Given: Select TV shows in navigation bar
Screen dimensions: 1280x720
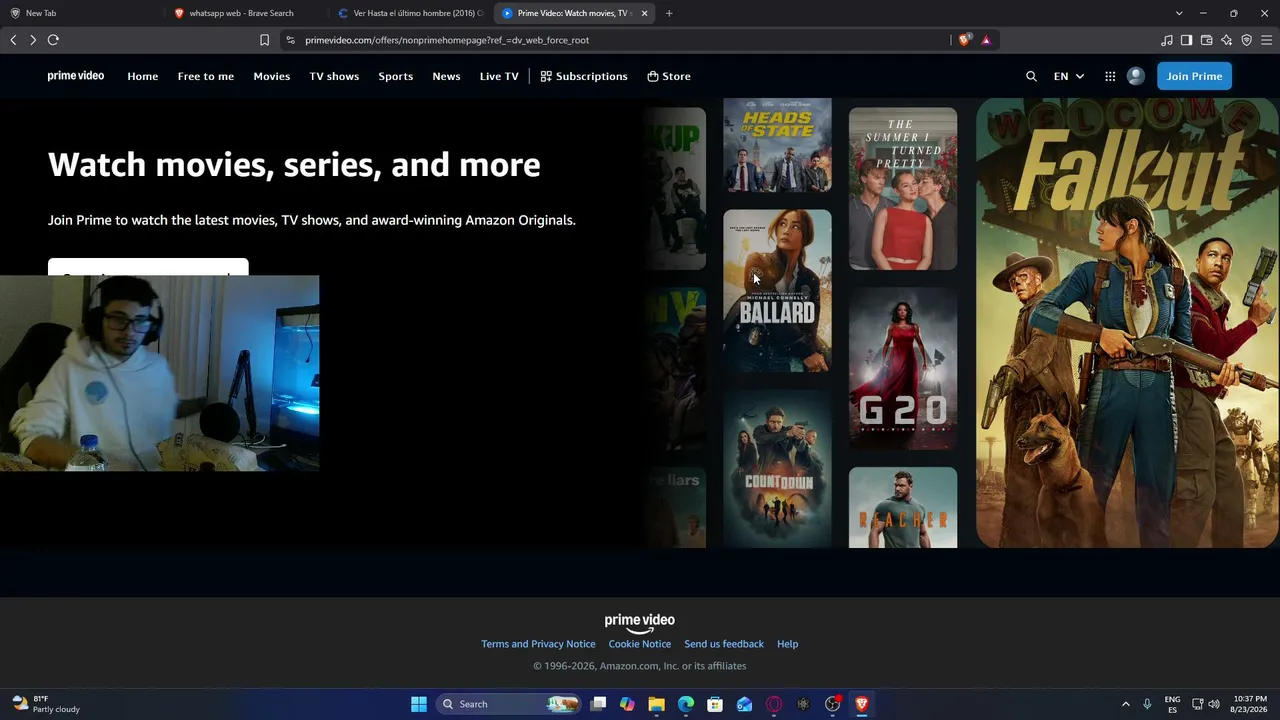Looking at the screenshot, I should point(334,76).
